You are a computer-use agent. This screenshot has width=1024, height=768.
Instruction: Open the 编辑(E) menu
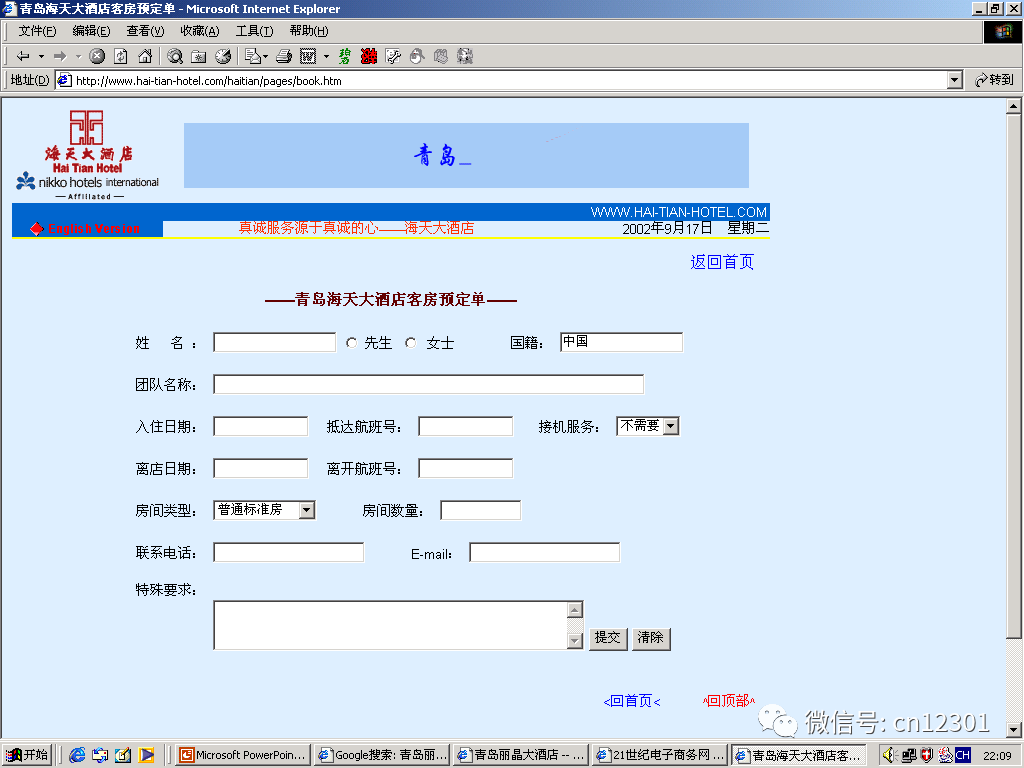pos(91,31)
